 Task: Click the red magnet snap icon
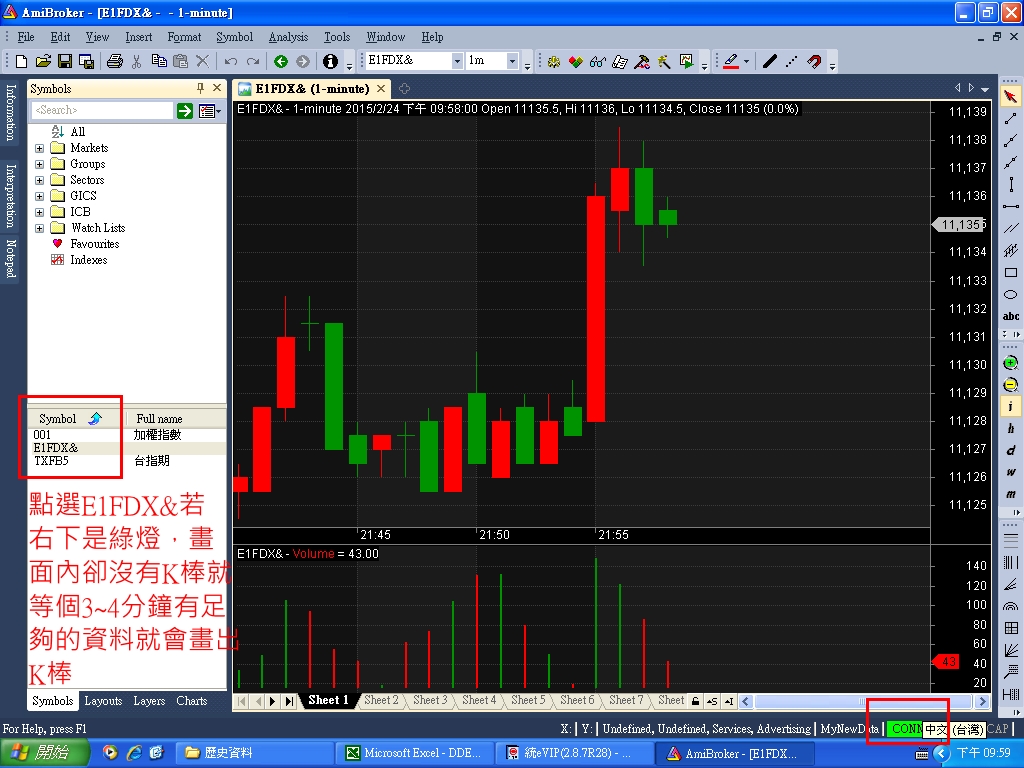tap(814, 61)
